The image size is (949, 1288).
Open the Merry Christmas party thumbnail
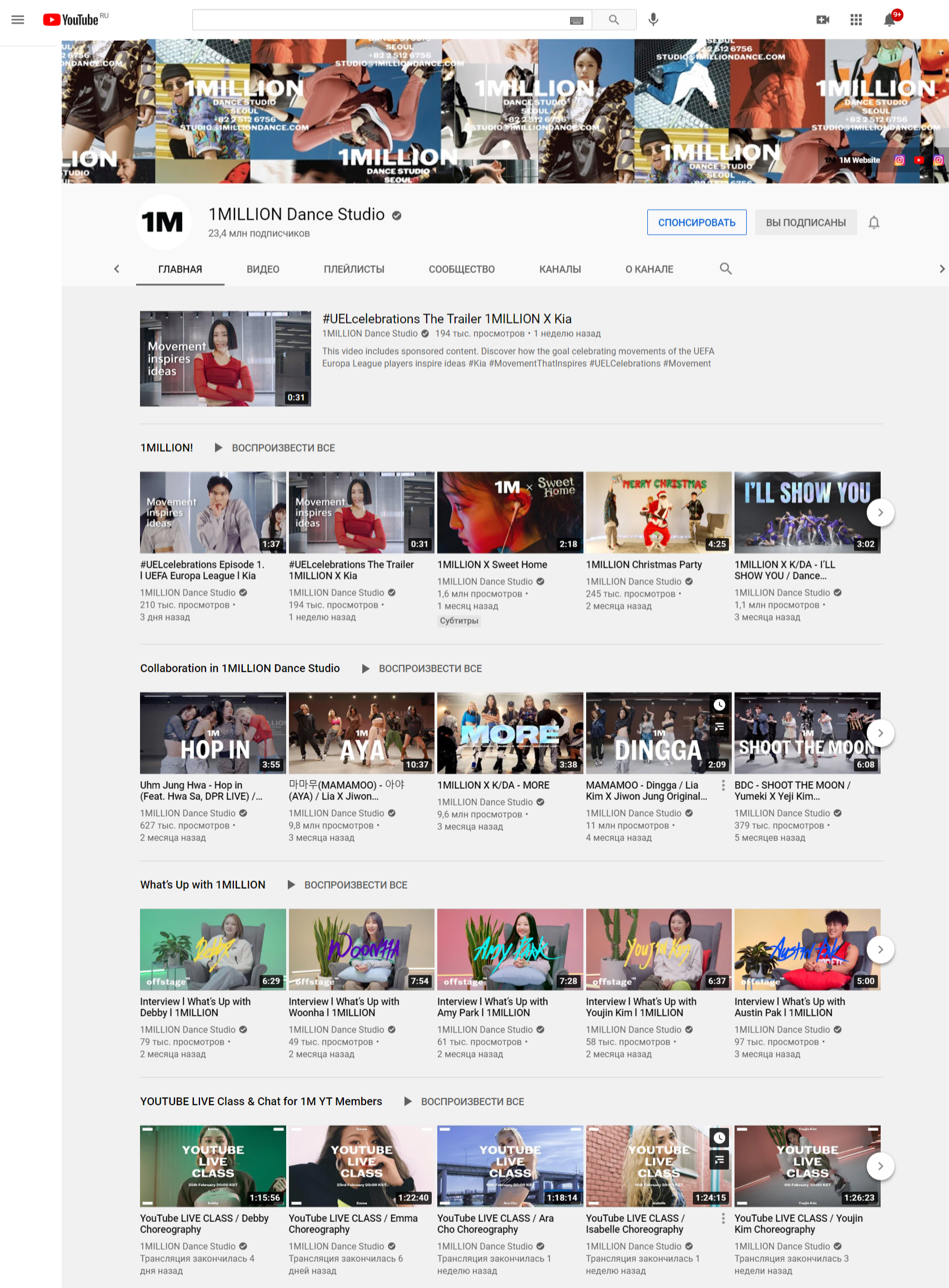tap(658, 512)
